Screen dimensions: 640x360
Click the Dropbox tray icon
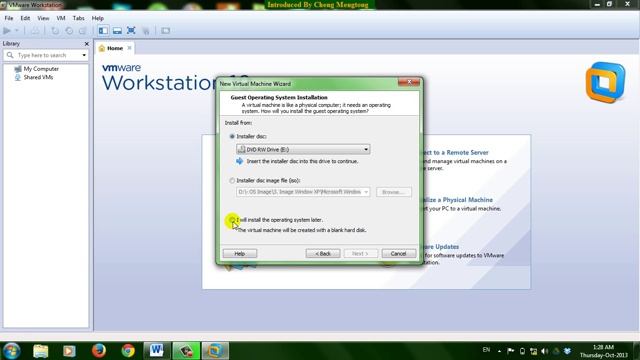(567, 351)
